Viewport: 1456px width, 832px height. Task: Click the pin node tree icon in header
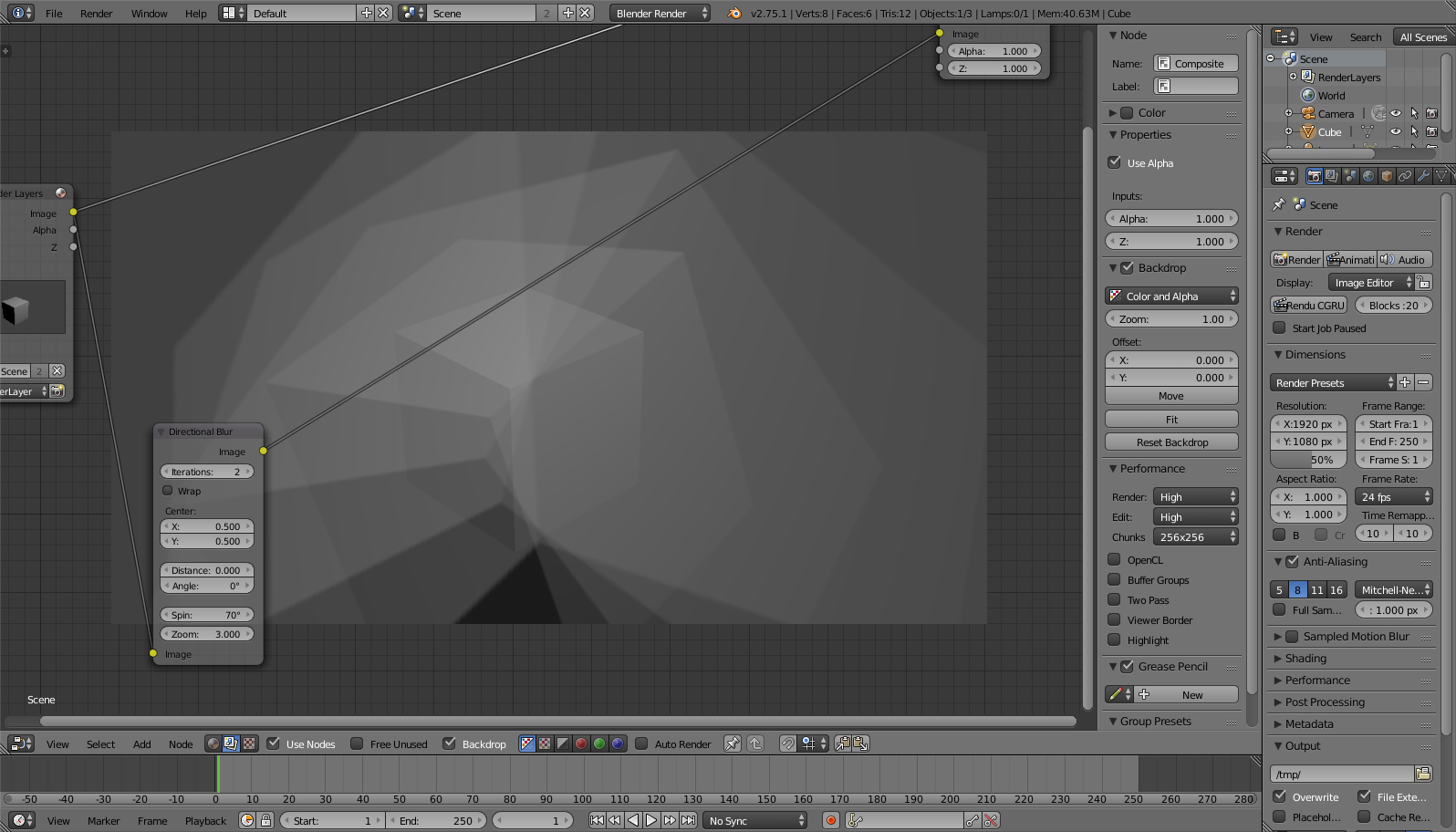(x=733, y=744)
